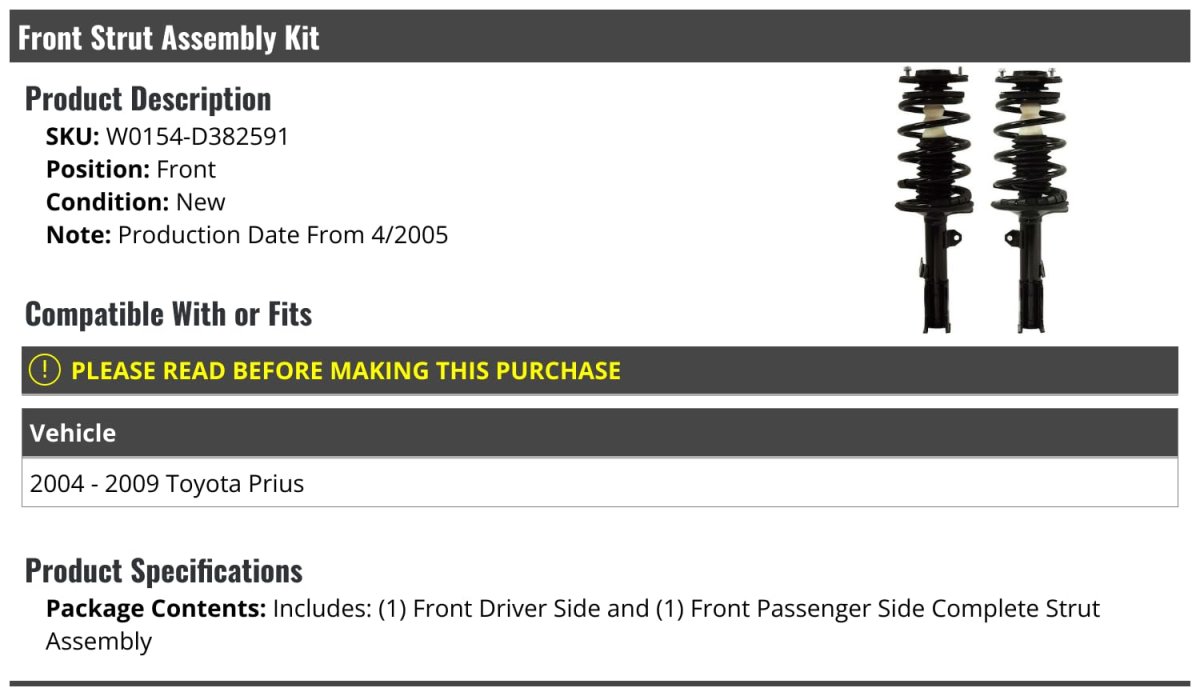Click the Product Specifications heading
The image size is (1200, 696).
click(164, 571)
